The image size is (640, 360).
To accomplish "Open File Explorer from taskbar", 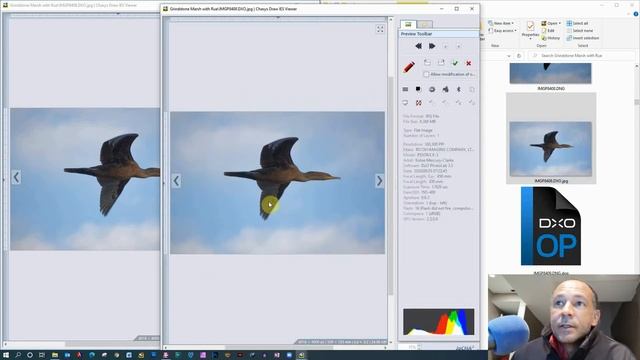I will pyautogui.click(x=55, y=355).
